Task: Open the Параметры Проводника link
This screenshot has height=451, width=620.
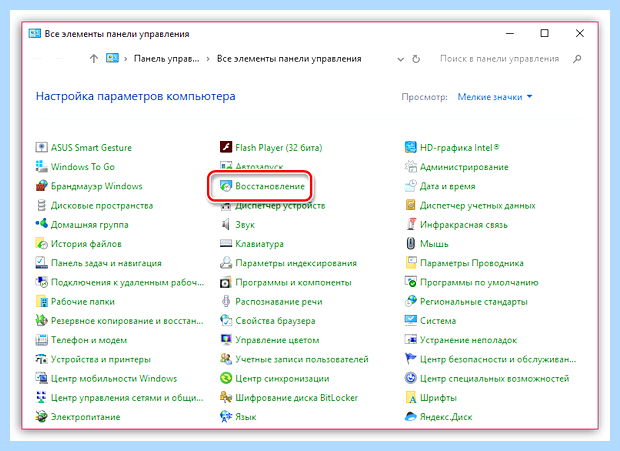Action: pos(472,263)
